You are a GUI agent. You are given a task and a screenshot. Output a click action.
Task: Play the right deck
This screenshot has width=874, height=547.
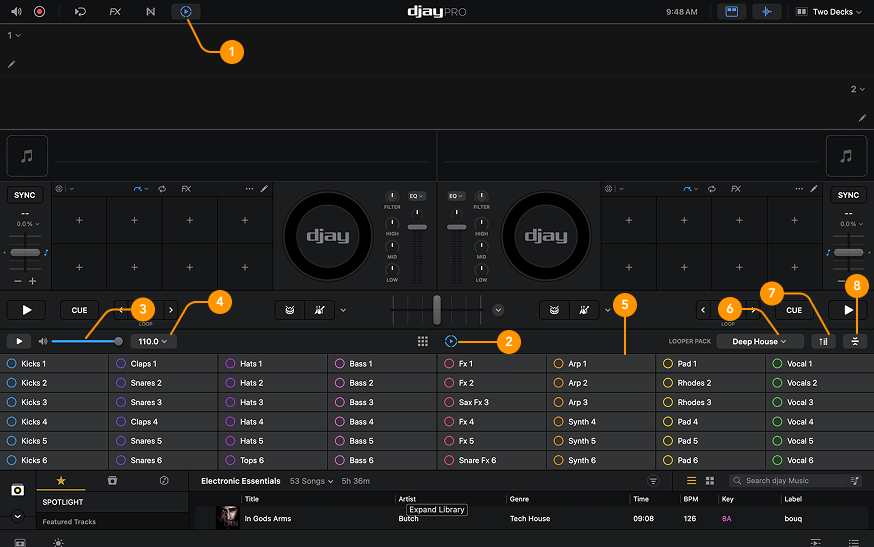pos(848,310)
